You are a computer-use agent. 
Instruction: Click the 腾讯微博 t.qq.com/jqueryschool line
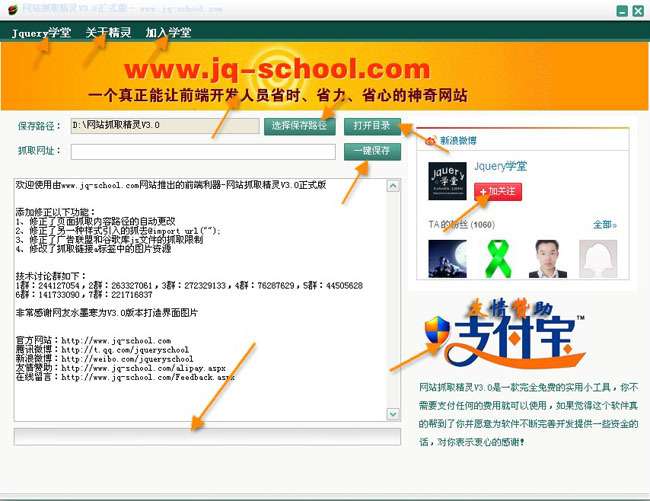pyautogui.click(x=102, y=350)
